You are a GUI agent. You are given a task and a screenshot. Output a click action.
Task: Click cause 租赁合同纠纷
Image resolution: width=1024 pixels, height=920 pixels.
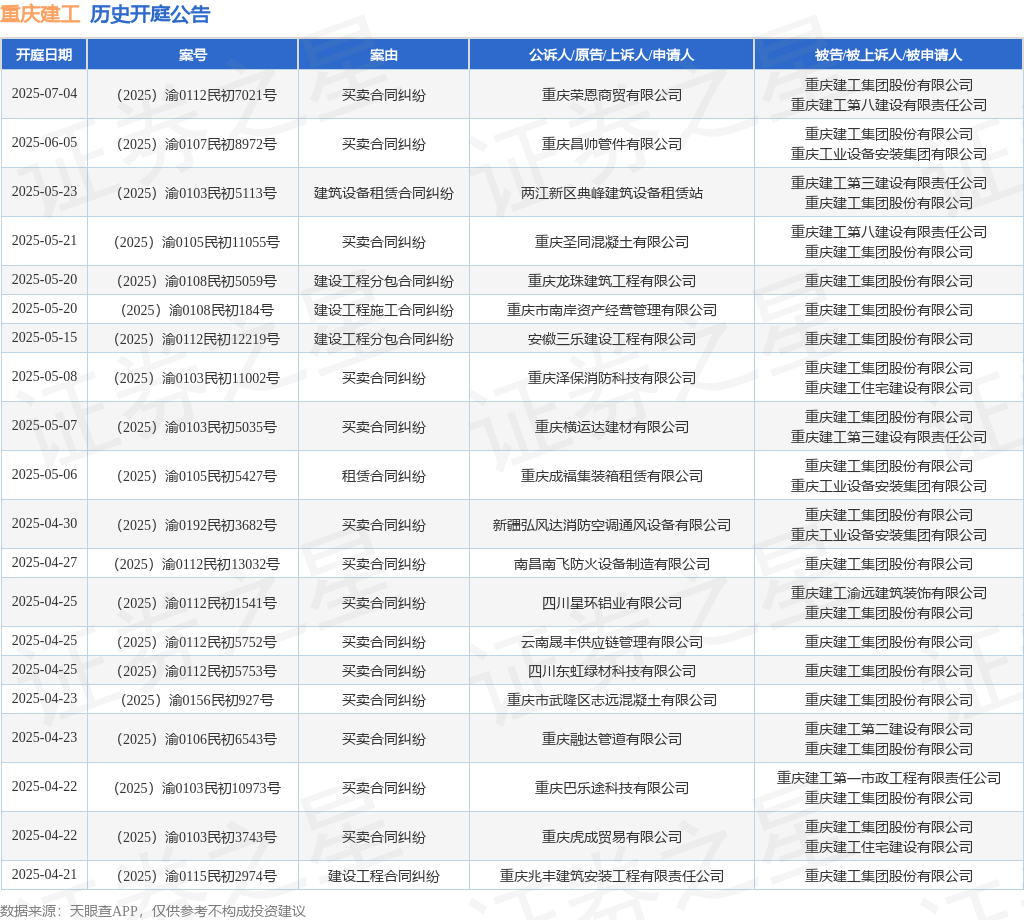point(383,477)
